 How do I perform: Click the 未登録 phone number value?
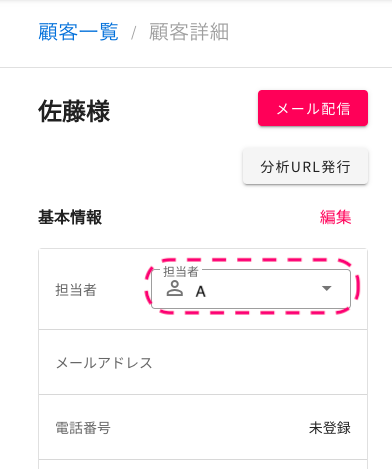(x=330, y=428)
